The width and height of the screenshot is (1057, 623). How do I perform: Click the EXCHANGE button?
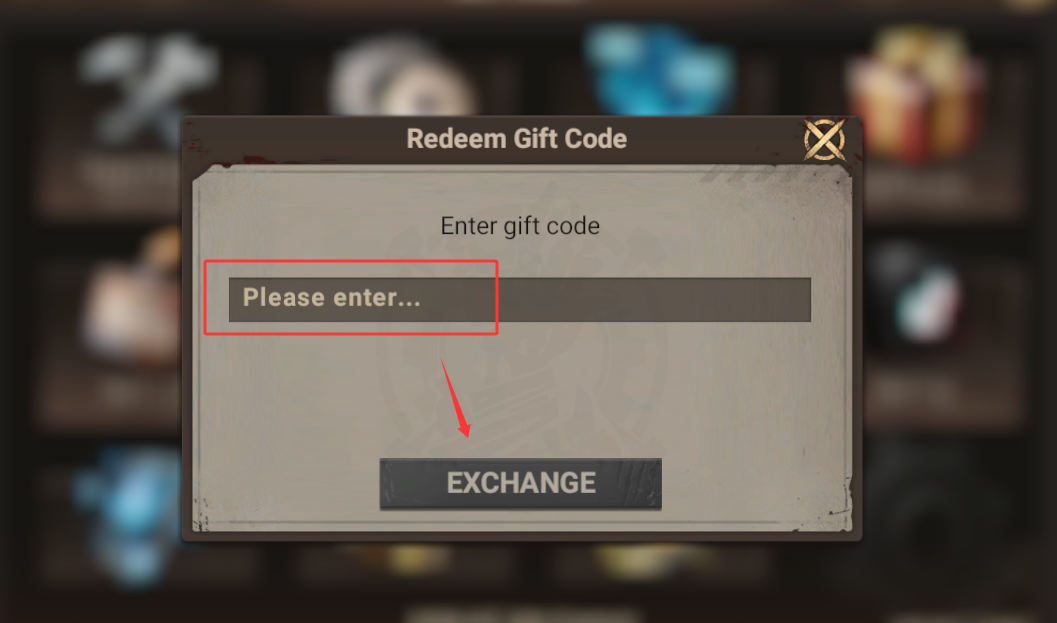pyautogui.click(x=520, y=483)
